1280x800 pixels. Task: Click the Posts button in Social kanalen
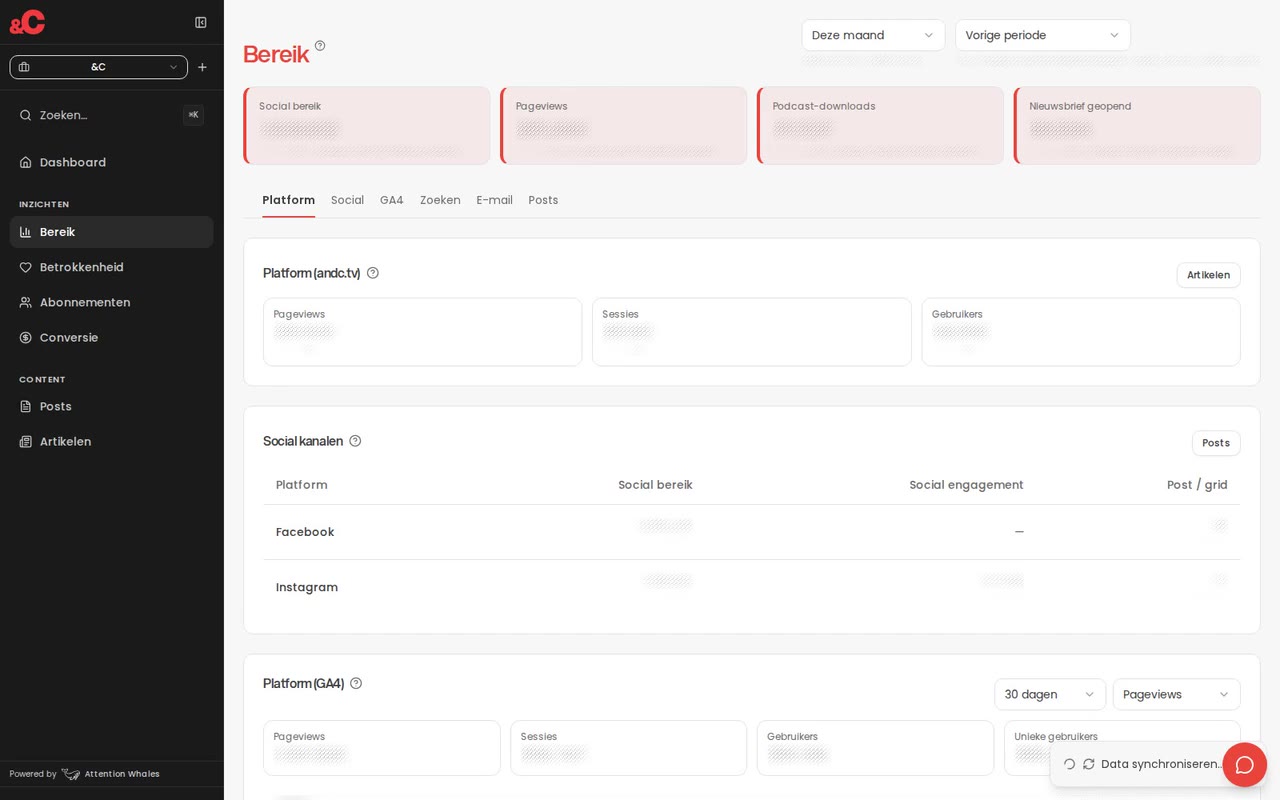1216,443
